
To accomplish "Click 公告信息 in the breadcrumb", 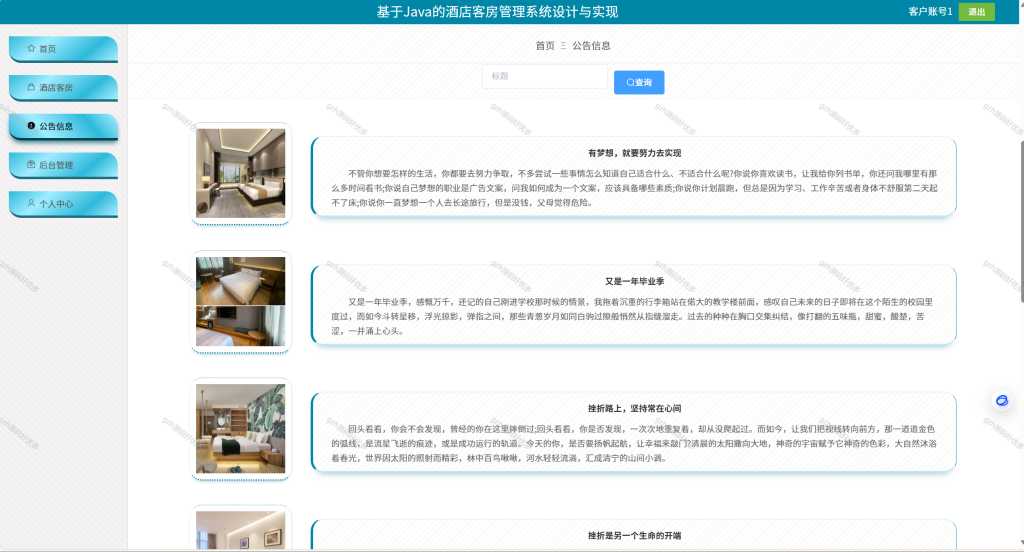I will (x=591, y=46).
